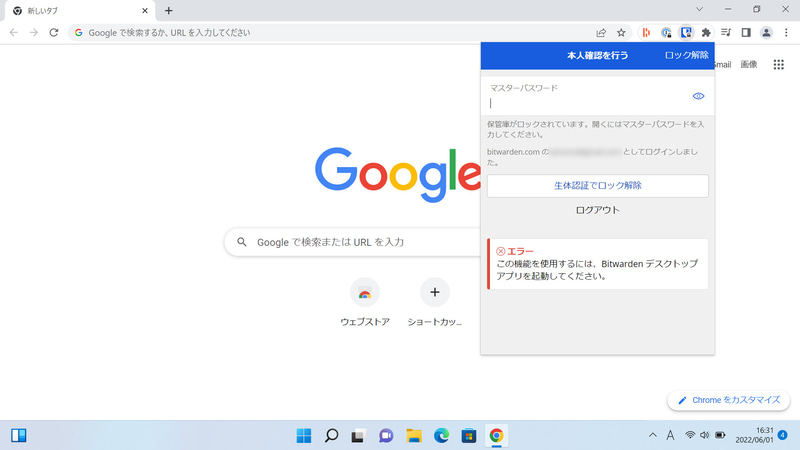
Task: Open the media control icon in toolbar
Action: click(x=726, y=33)
